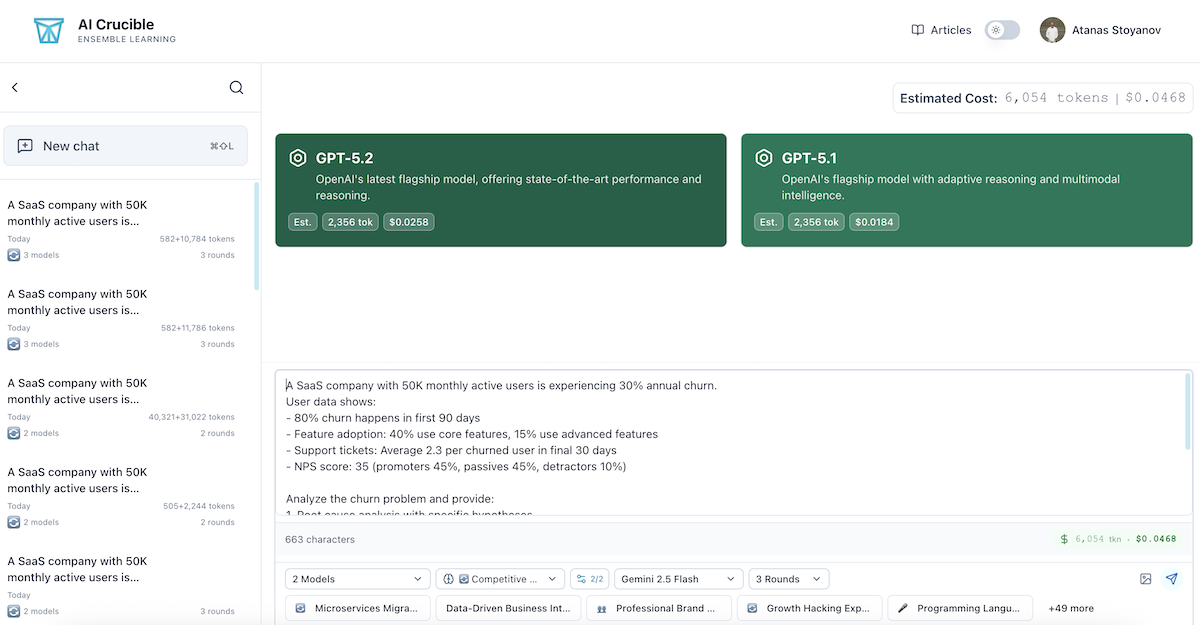Open the Articles menu item

[941, 30]
